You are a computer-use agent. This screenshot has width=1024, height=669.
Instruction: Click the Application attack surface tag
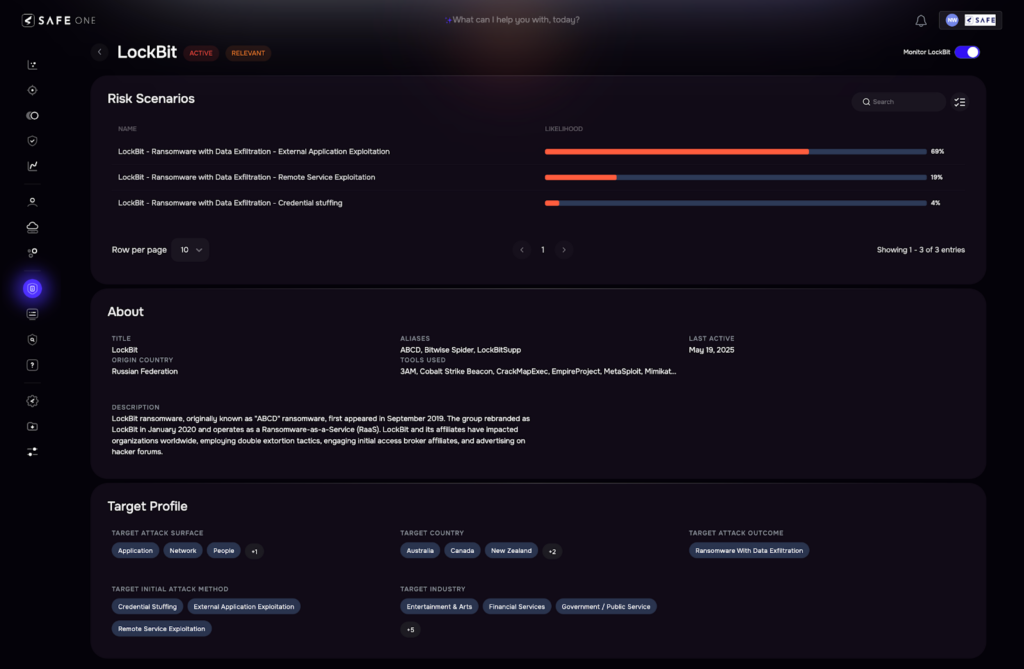click(x=135, y=551)
